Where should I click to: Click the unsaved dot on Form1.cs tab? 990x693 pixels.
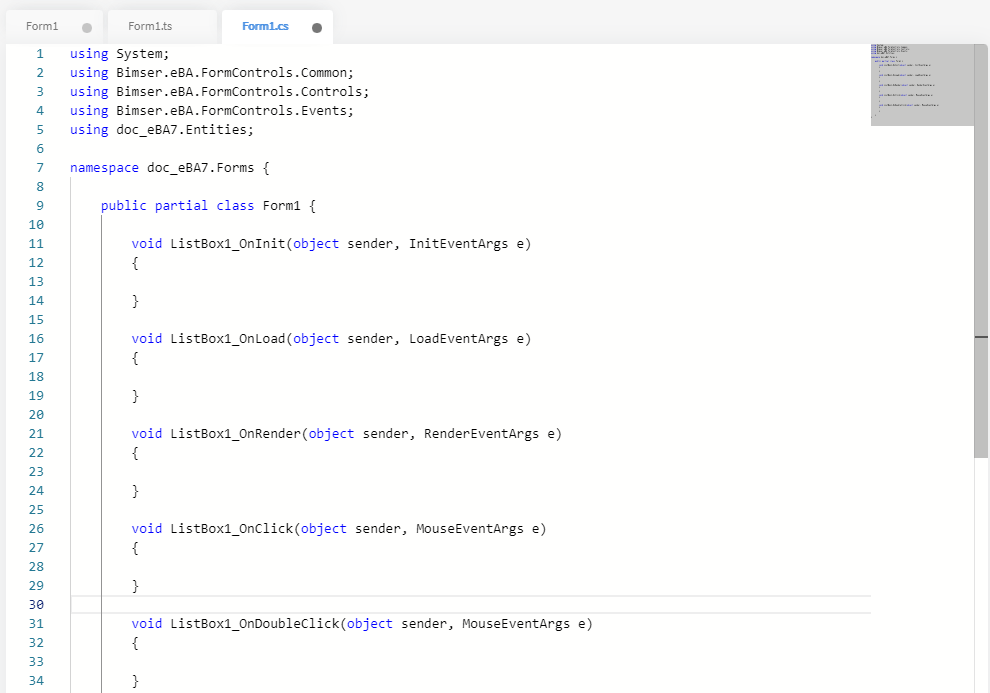(317, 27)
